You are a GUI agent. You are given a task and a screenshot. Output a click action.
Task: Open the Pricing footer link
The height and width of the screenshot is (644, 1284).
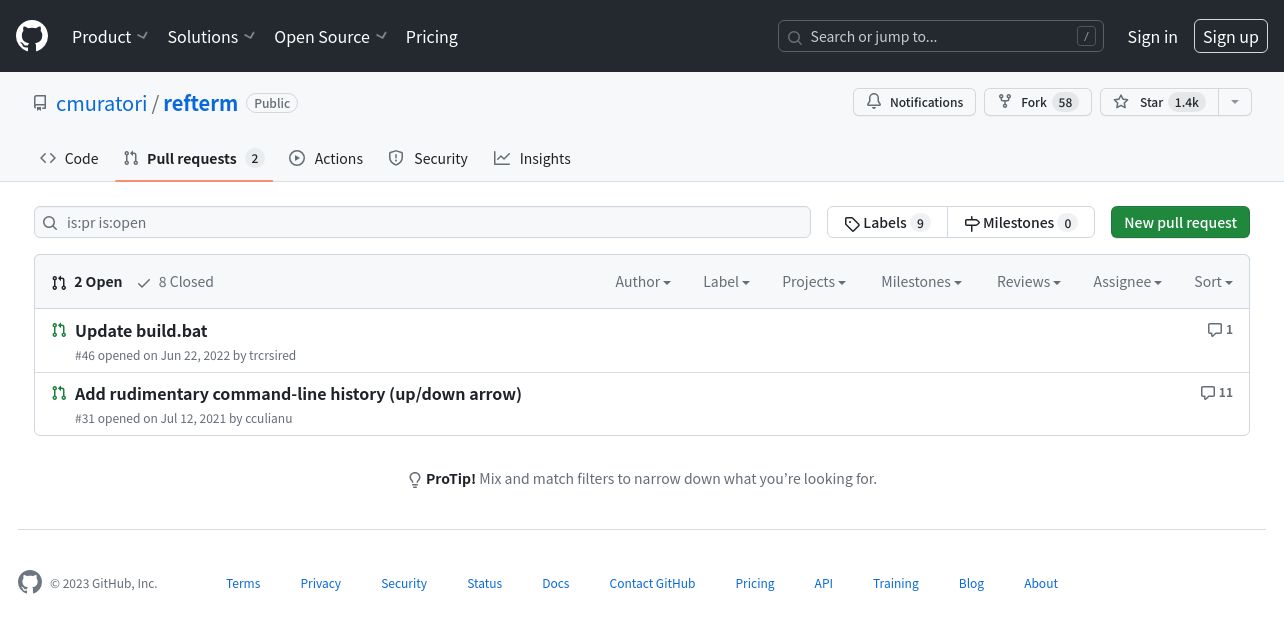click(x=755, y=583)
